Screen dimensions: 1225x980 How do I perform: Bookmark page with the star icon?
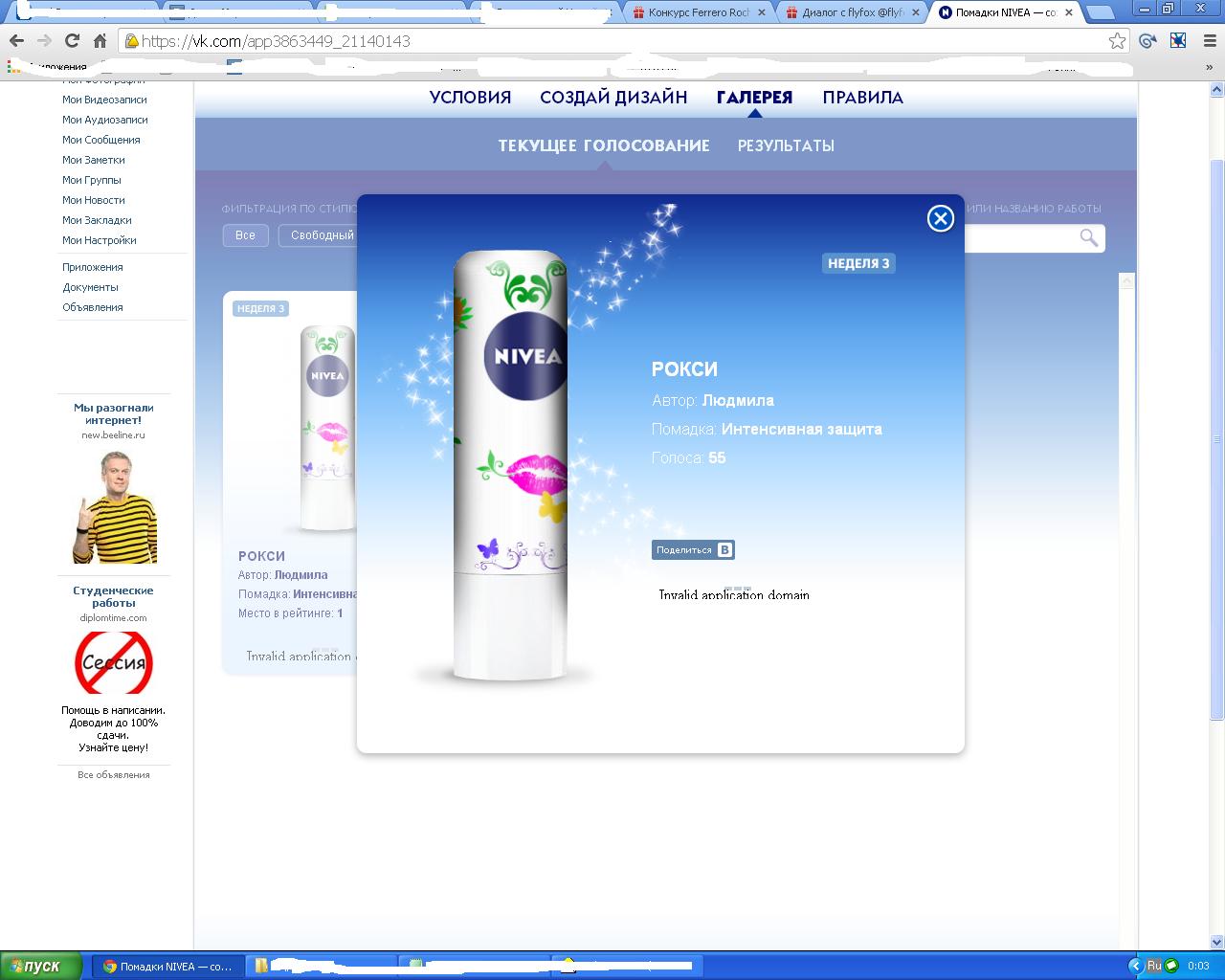[x=1117, y=41]
